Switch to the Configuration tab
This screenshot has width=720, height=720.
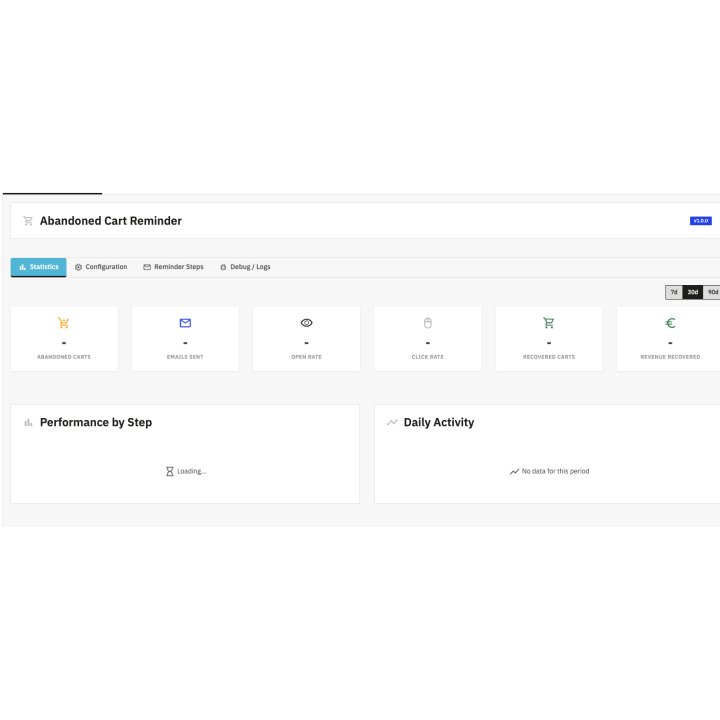pyautogui.click(x=101, y=267)
